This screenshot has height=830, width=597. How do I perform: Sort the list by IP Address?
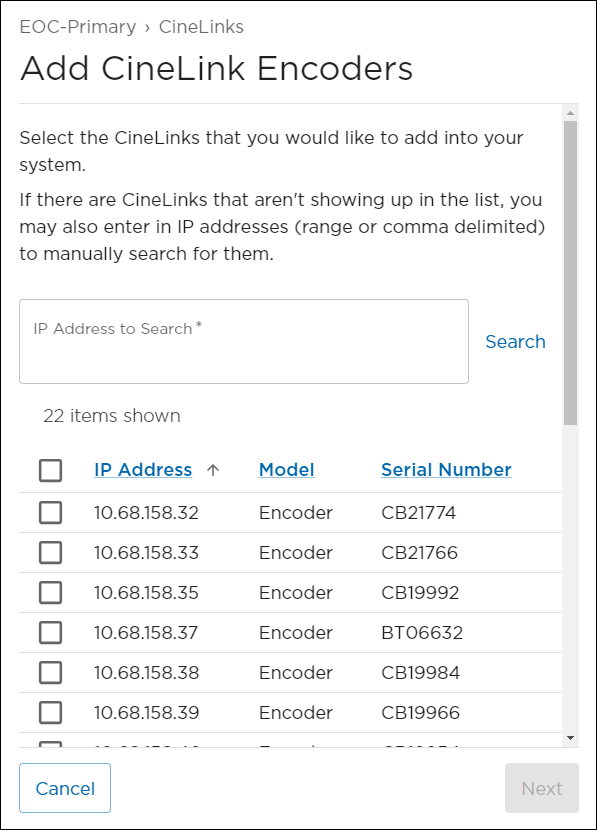tap(142, 470)
